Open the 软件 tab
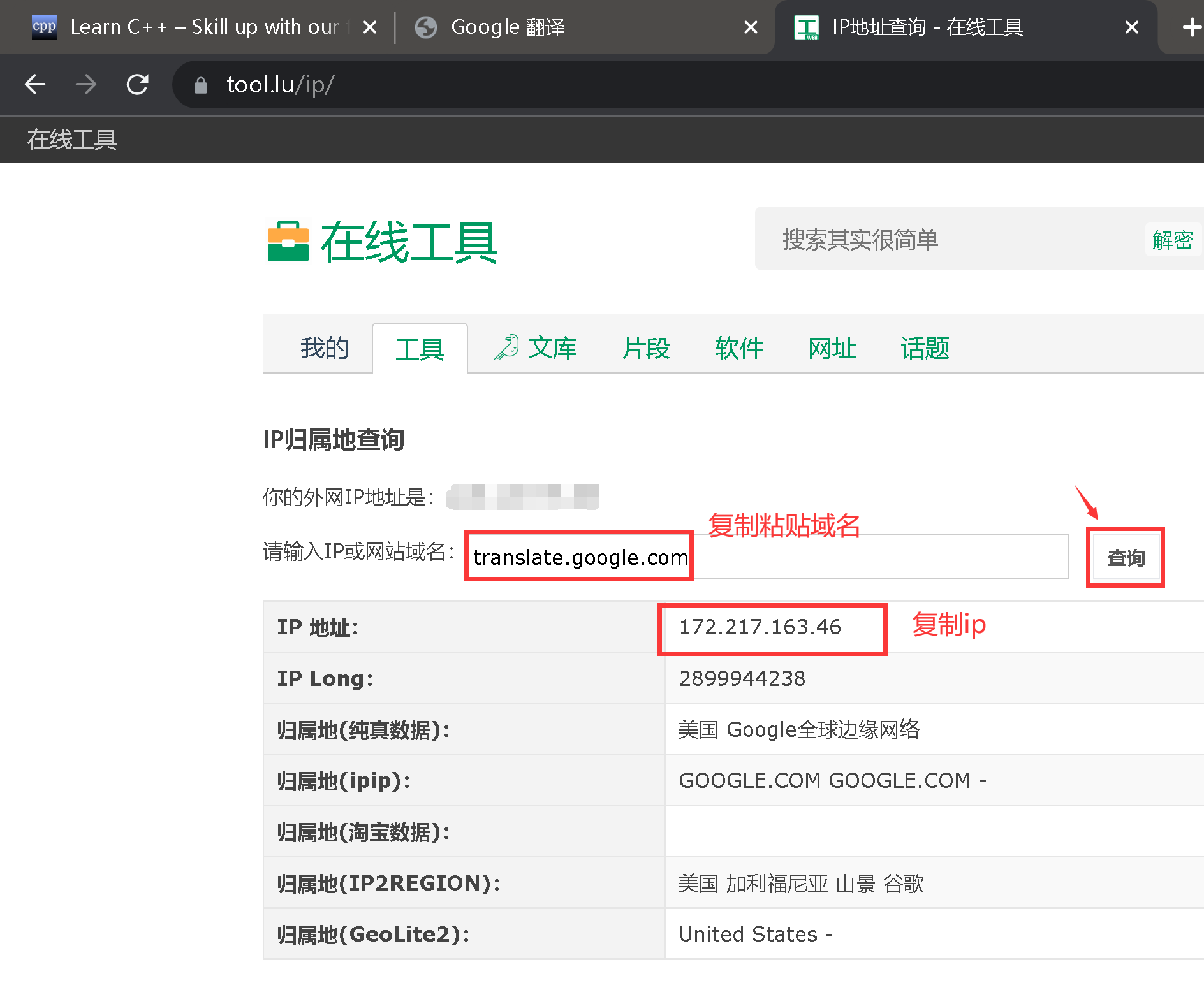 click(739, 348)
